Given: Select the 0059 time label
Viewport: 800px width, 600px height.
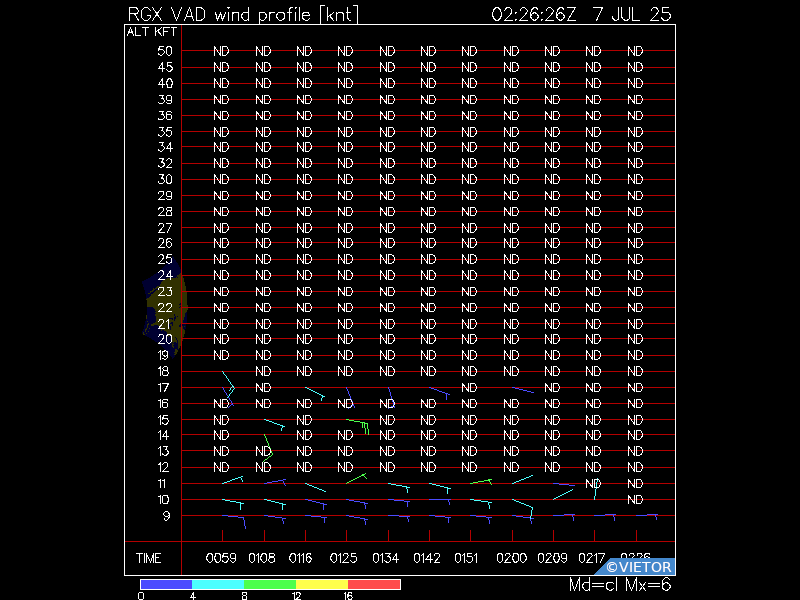Looking at the screenshot, I should click(x=221, y=558).
